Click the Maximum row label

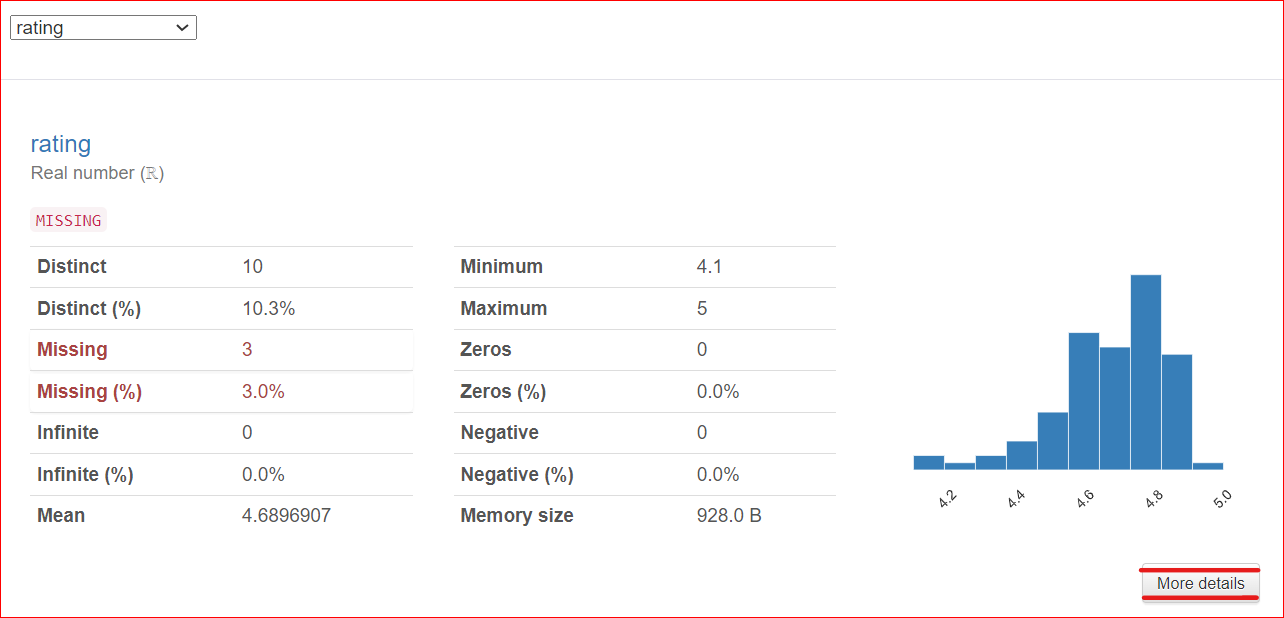tap(503, 309)
